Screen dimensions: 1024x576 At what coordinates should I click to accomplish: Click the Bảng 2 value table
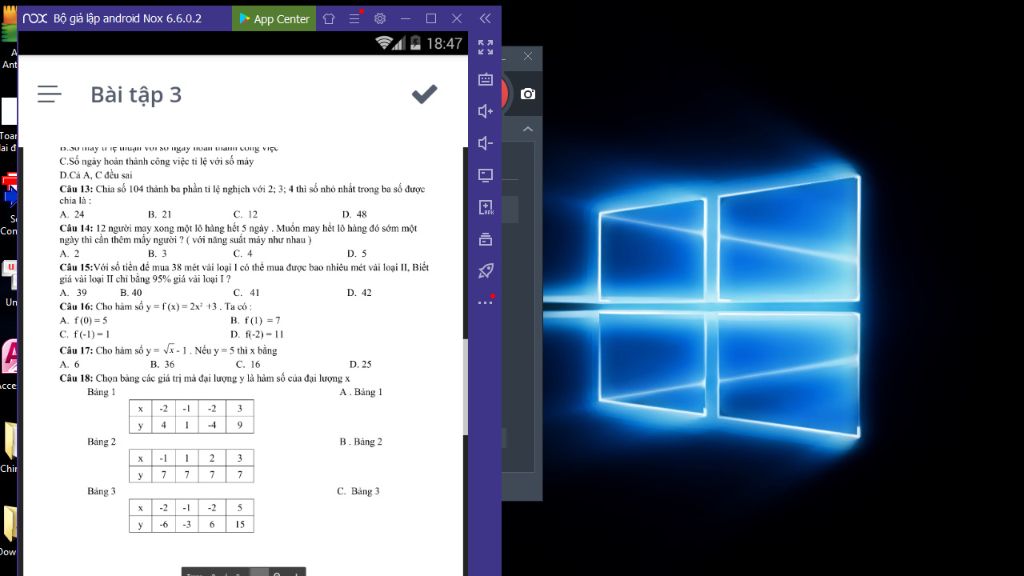point(191,466)
